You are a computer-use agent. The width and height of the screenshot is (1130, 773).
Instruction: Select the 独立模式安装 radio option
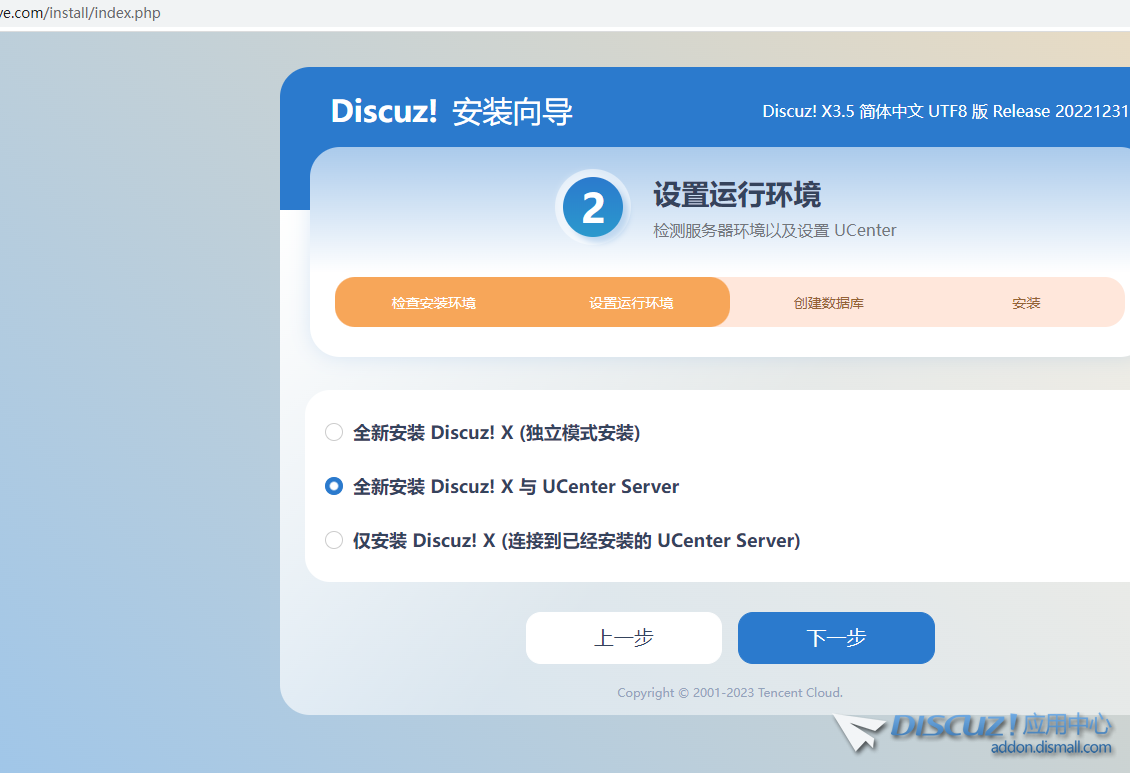pos(334,432)
